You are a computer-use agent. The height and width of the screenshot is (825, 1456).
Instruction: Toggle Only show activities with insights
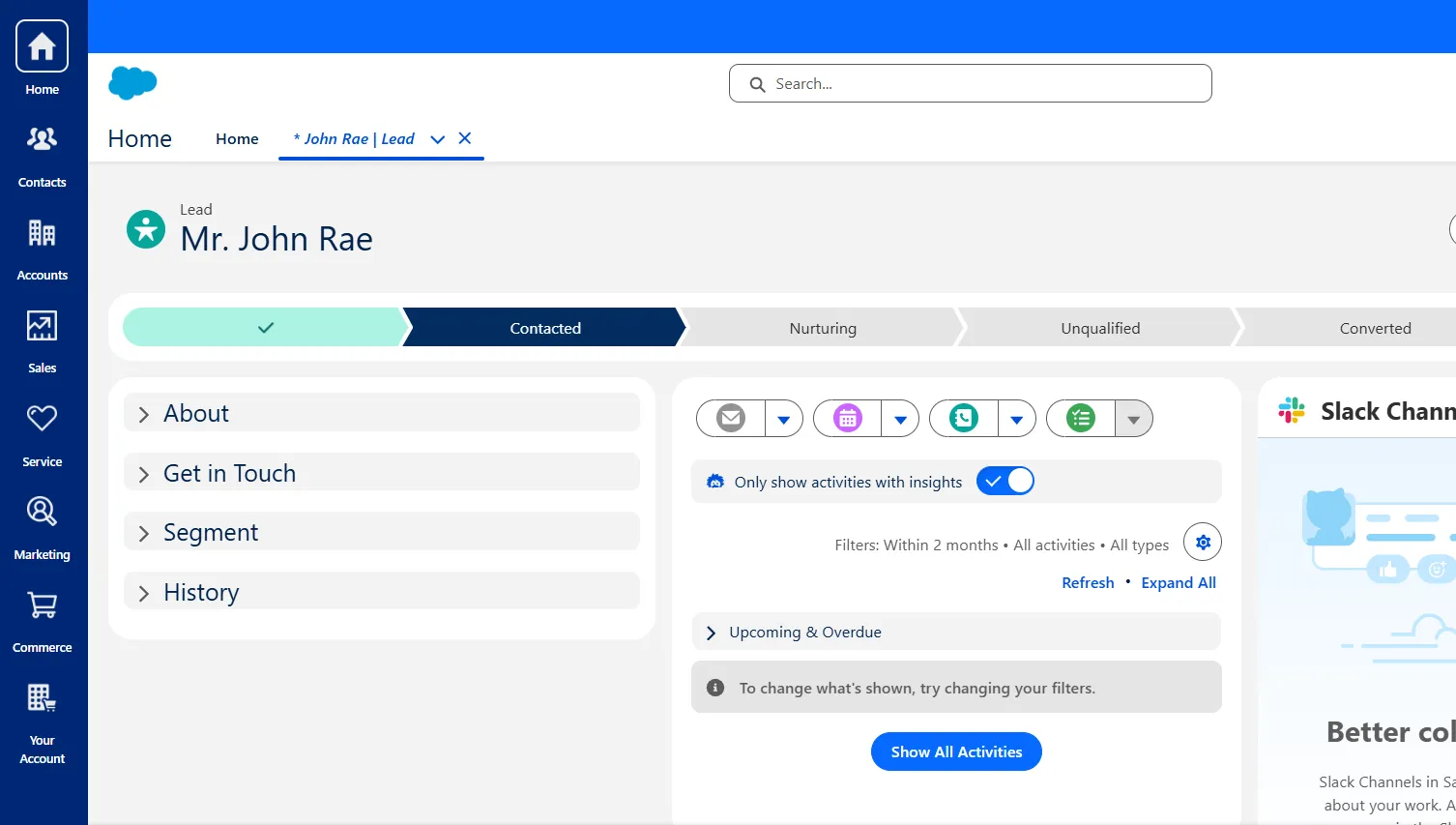[1005, 481]
